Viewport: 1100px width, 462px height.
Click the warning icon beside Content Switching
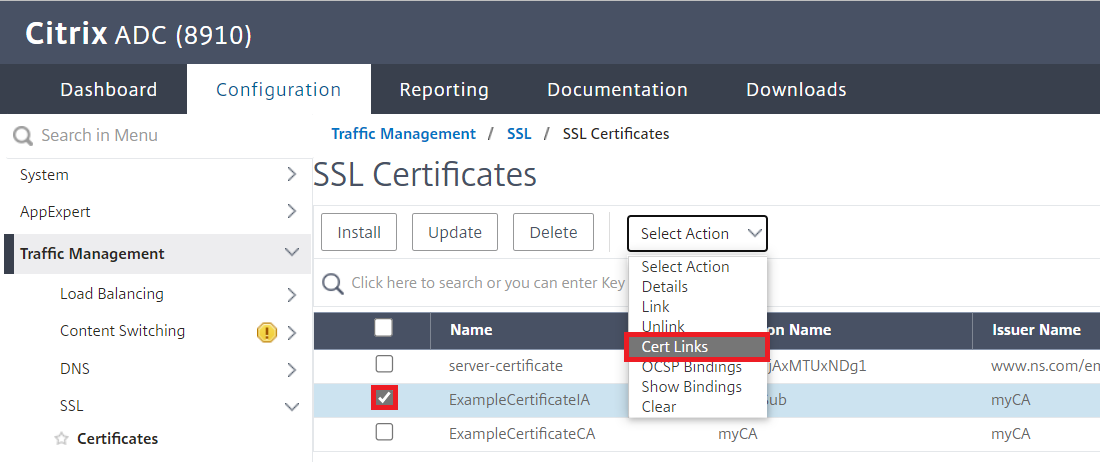(267, 332)
